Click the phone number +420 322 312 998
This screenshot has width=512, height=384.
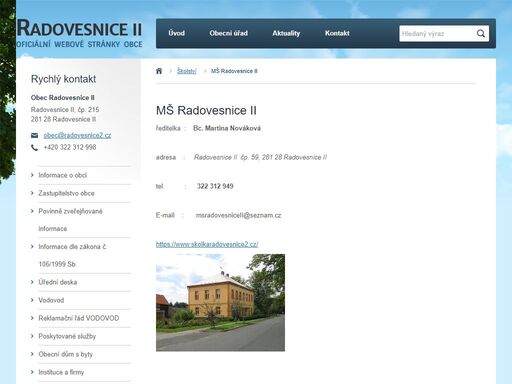click(70, 147)
